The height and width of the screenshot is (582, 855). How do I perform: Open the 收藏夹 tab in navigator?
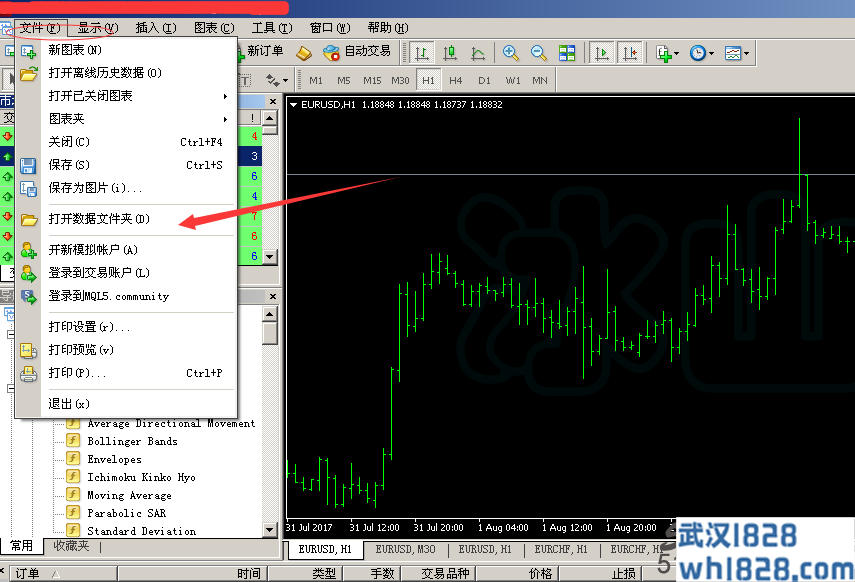(71, 546)
